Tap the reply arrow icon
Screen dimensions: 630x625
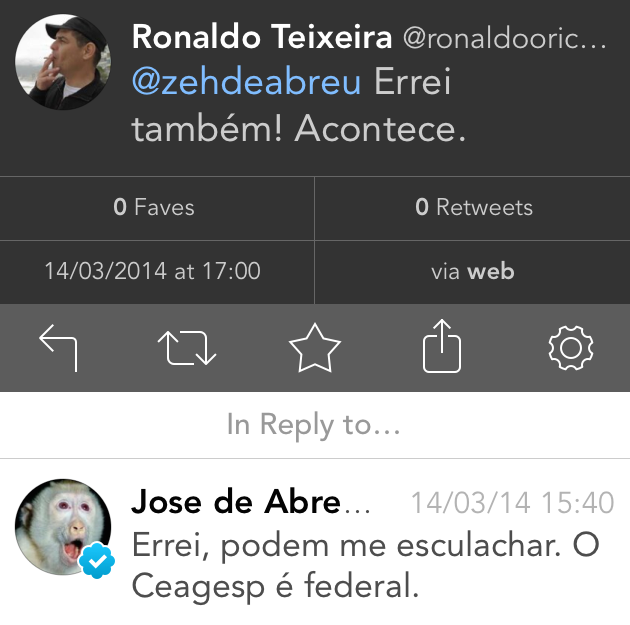58,348
